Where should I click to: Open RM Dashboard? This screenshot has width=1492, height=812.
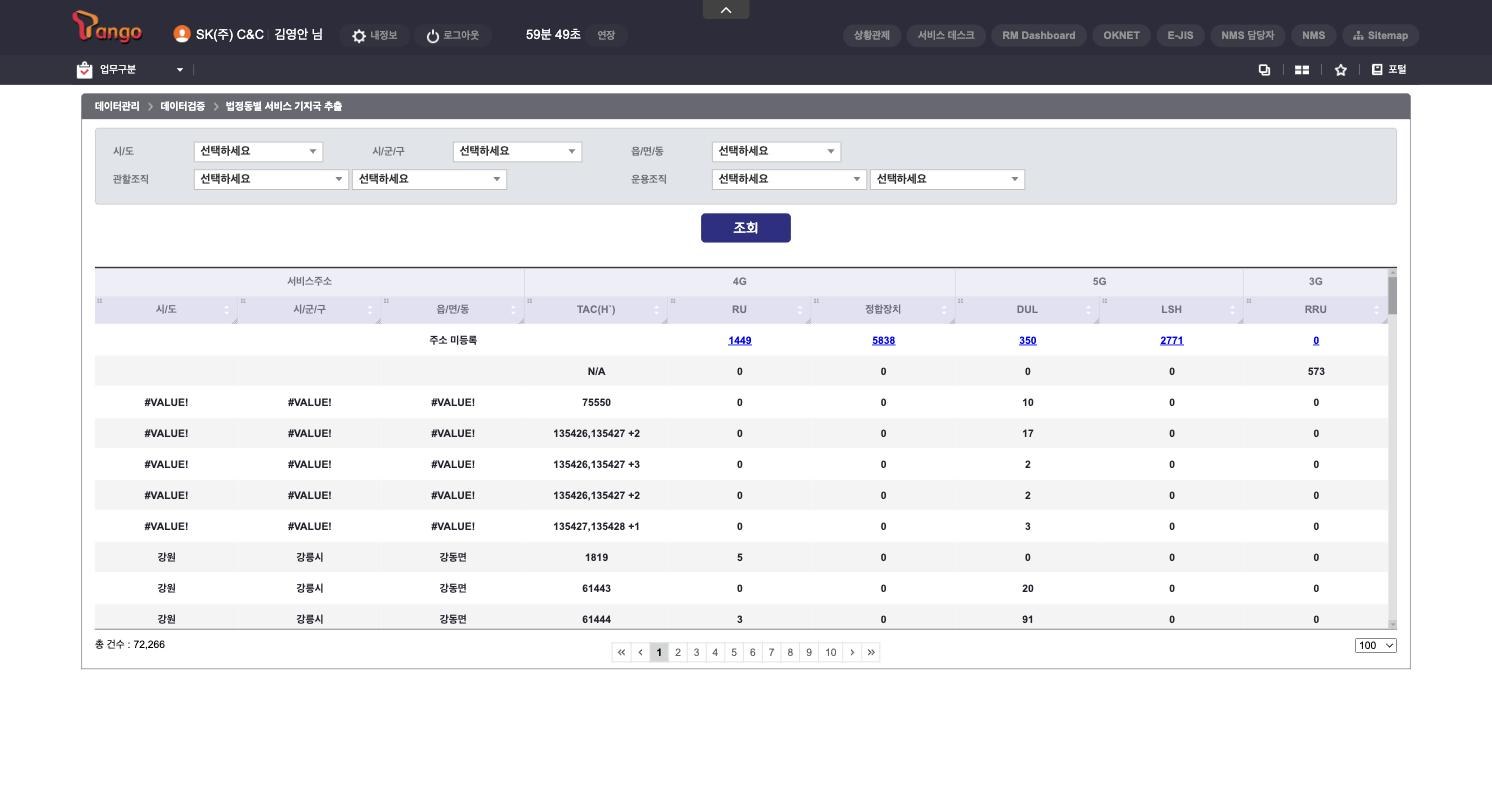(1039, 35)
